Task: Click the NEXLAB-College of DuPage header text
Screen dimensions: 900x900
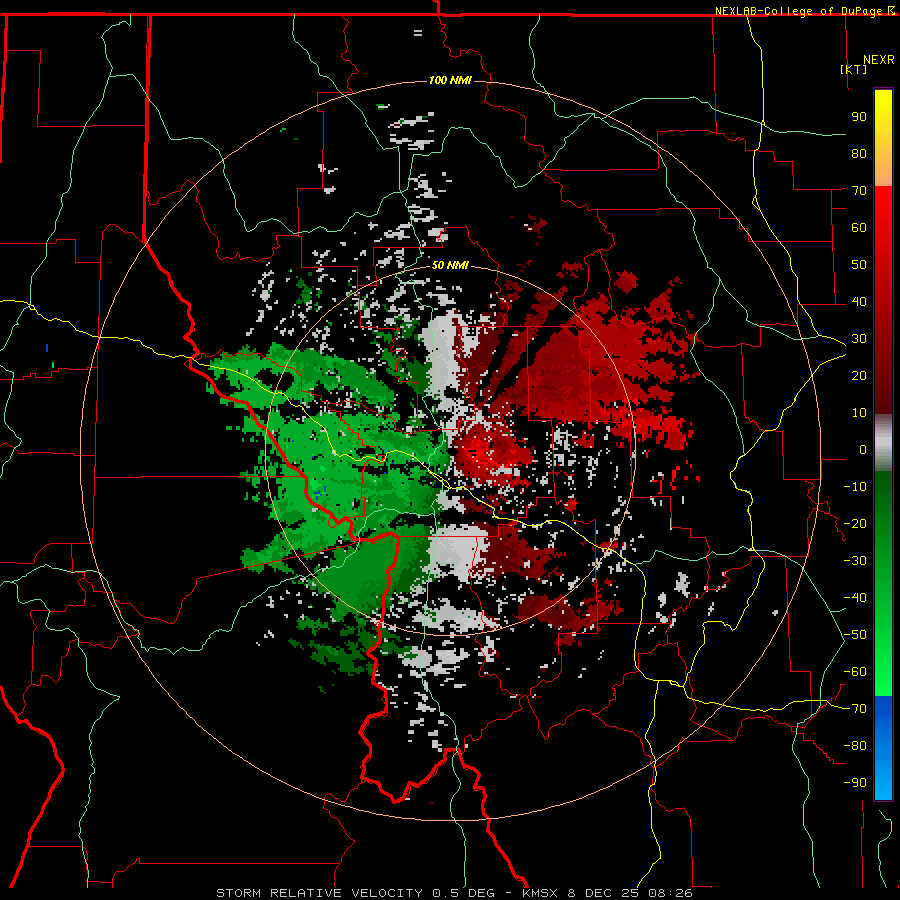Action: point(800,11)
